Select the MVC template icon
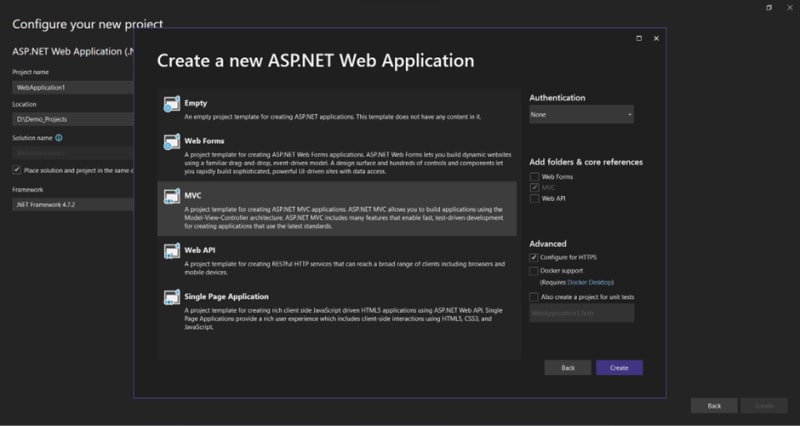This screenshot has height=426, width=800. tap(171, 196)
